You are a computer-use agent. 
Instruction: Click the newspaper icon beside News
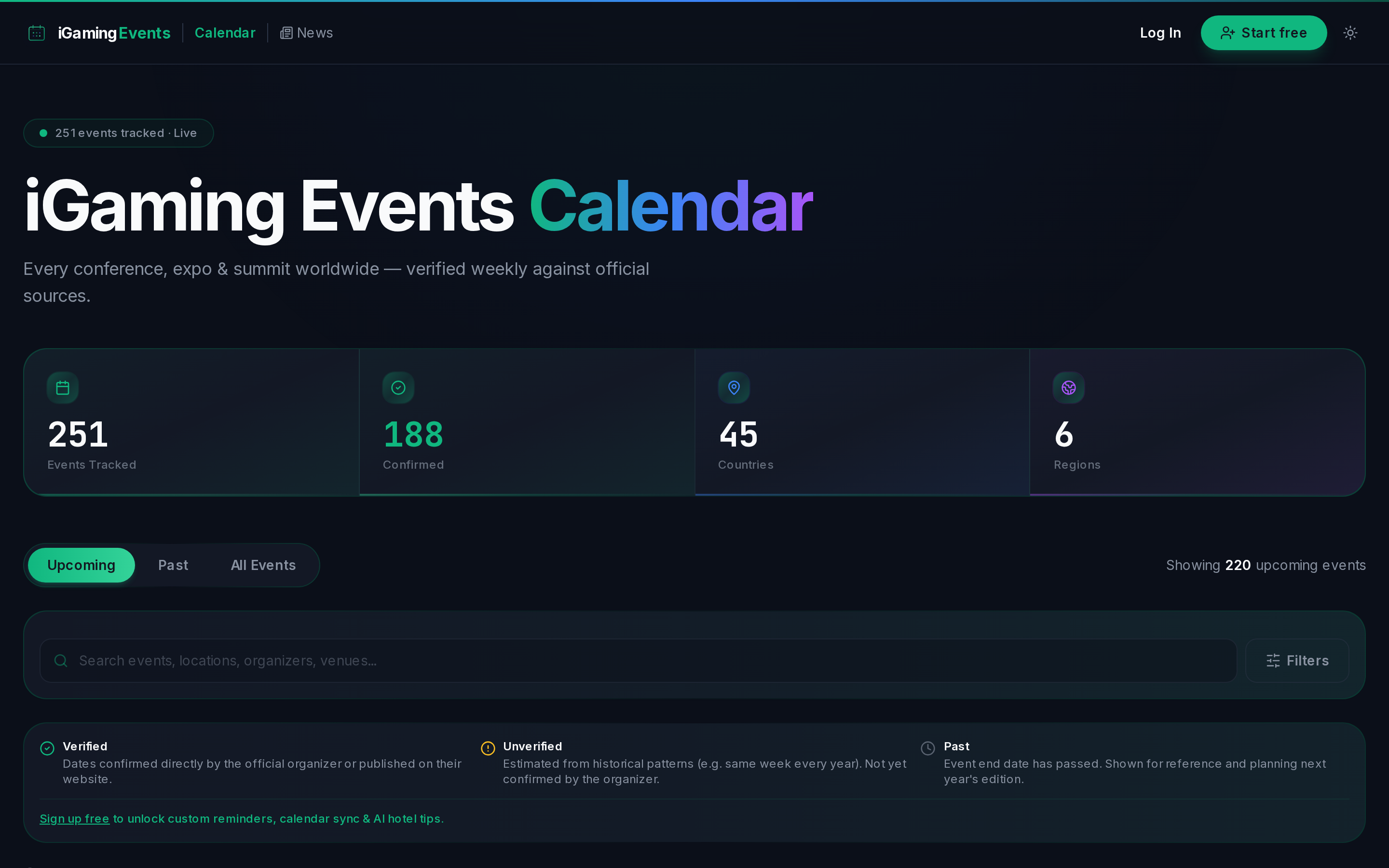click(286, 33)
